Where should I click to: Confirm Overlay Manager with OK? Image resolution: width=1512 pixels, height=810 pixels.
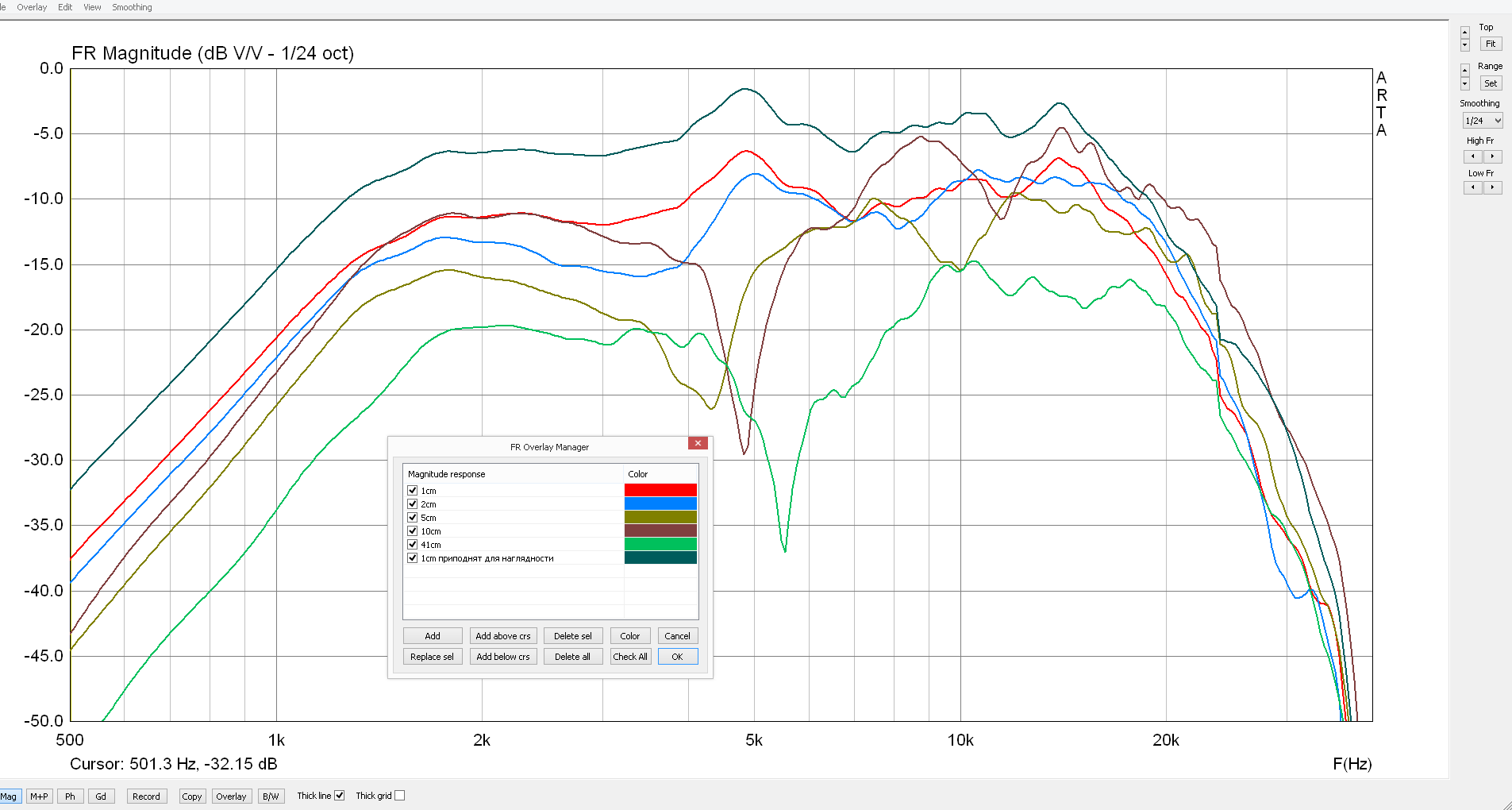pos(678,657)
